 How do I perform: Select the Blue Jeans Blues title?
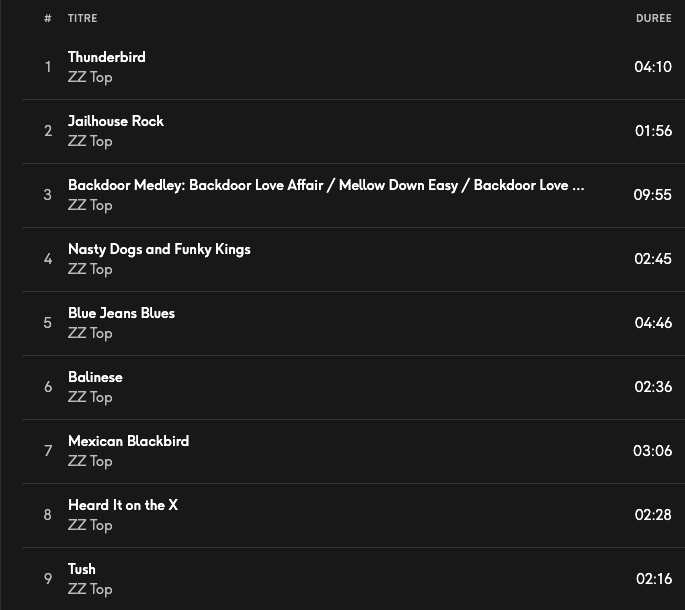pos(121,313)
